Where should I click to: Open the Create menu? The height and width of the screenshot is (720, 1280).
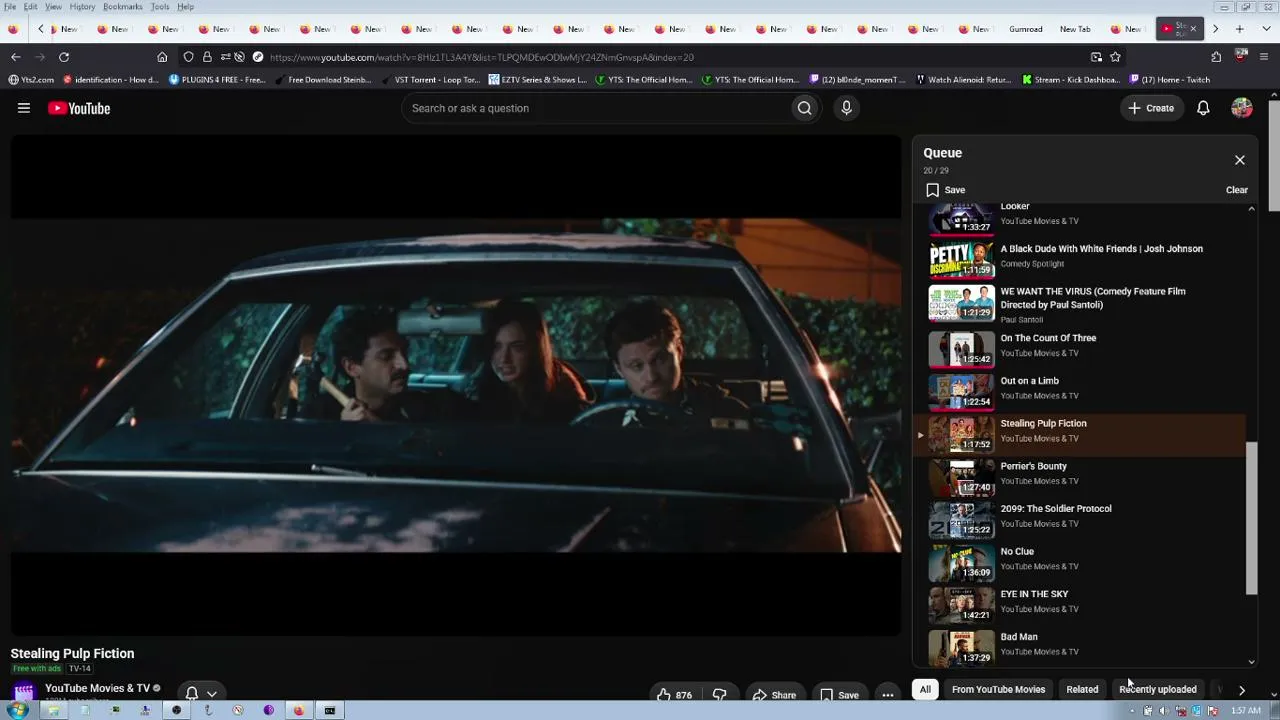[x=1151, y=108]
